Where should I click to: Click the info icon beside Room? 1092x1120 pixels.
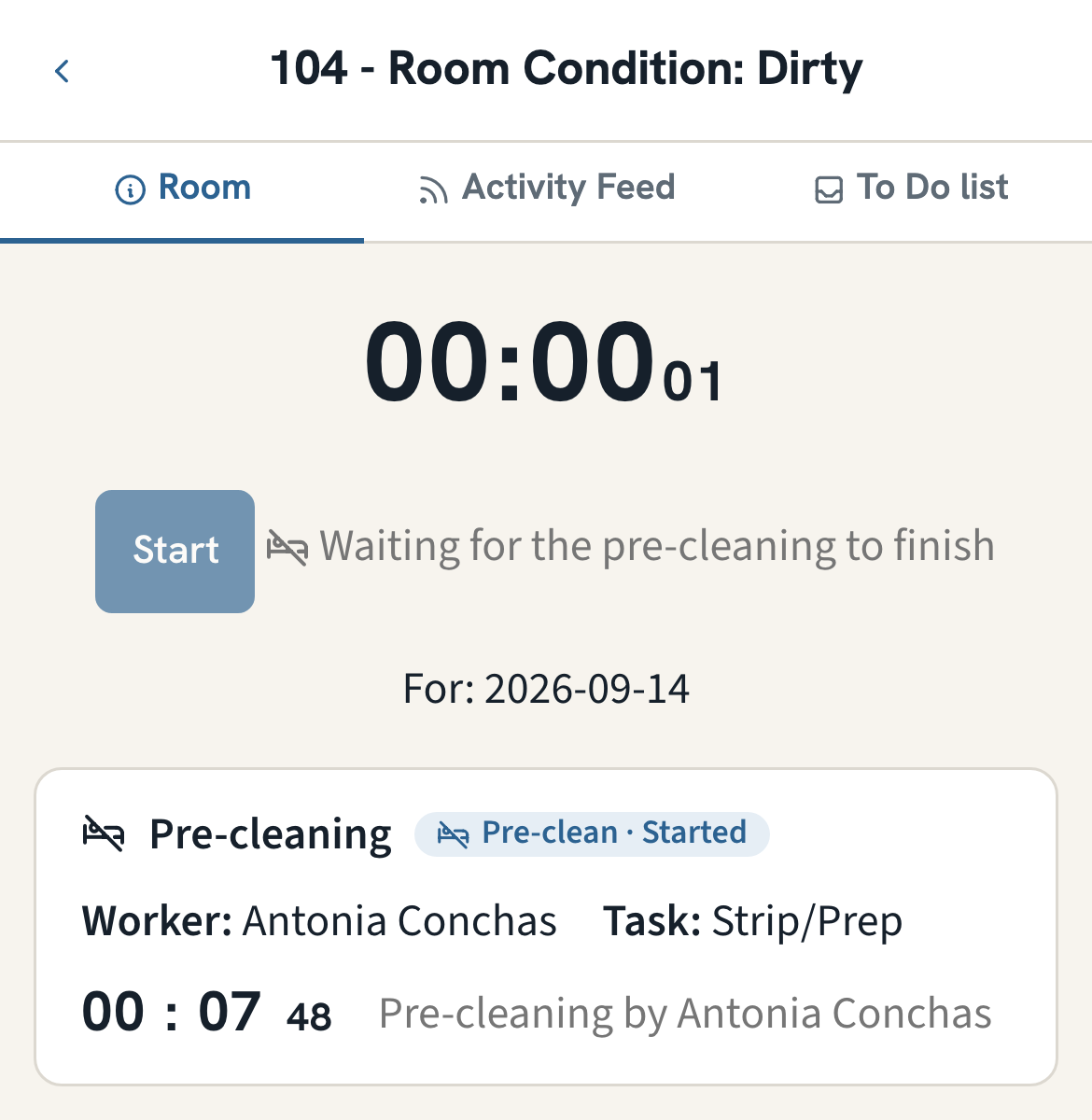click(x=130, y=190)
